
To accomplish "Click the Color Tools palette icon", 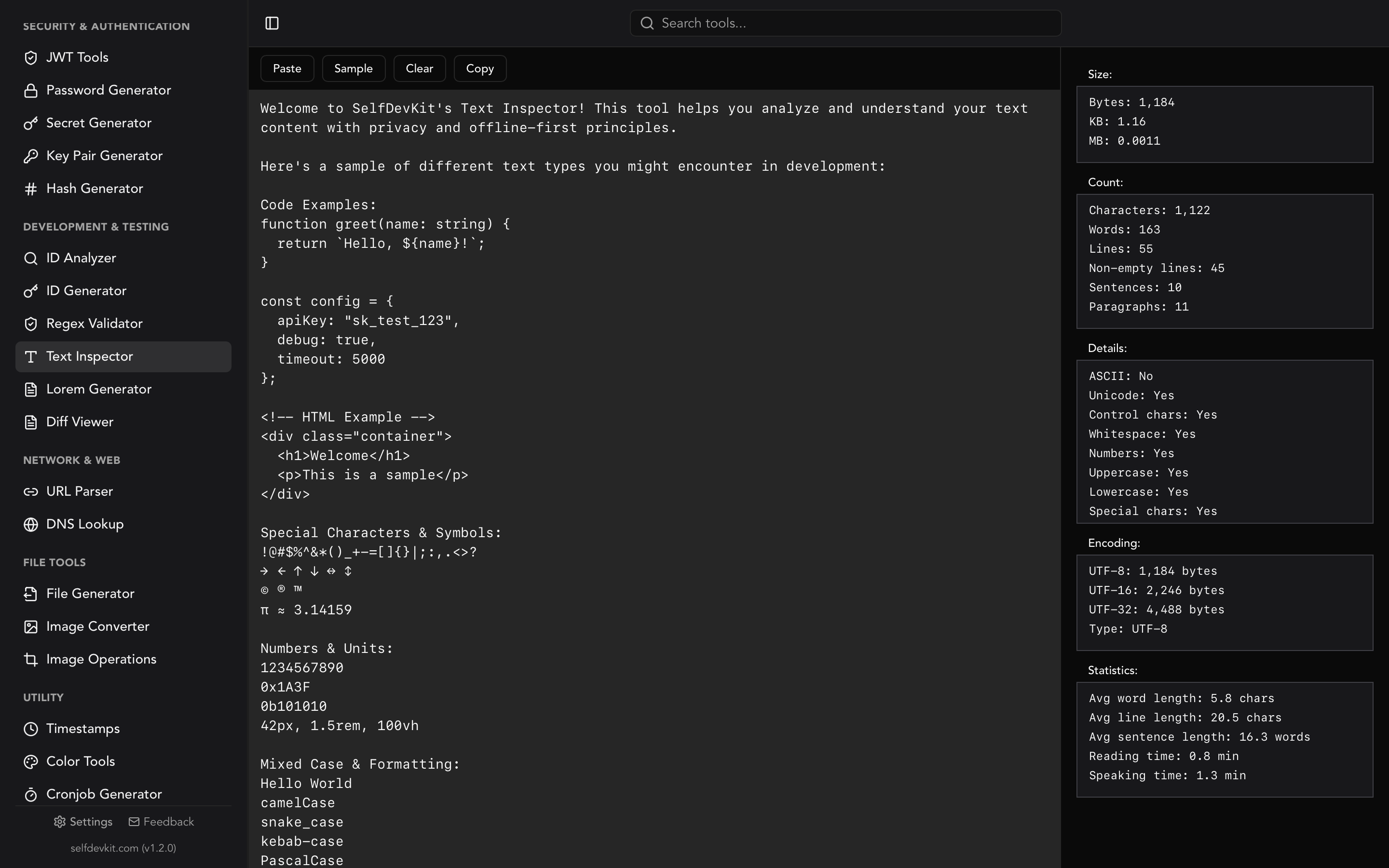I will tap(31, 761).
